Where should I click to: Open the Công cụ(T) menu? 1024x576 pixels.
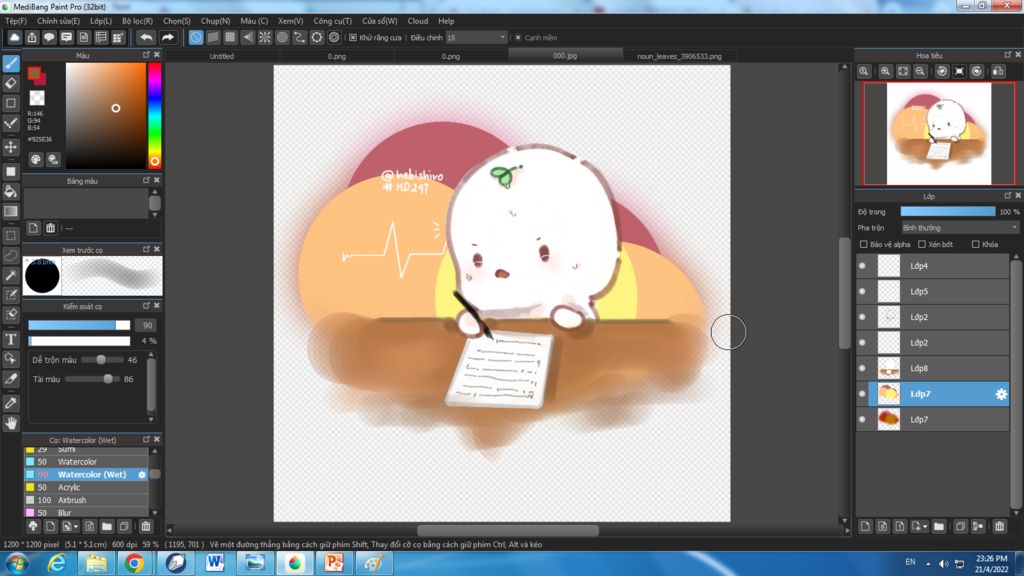coord(332,21)
